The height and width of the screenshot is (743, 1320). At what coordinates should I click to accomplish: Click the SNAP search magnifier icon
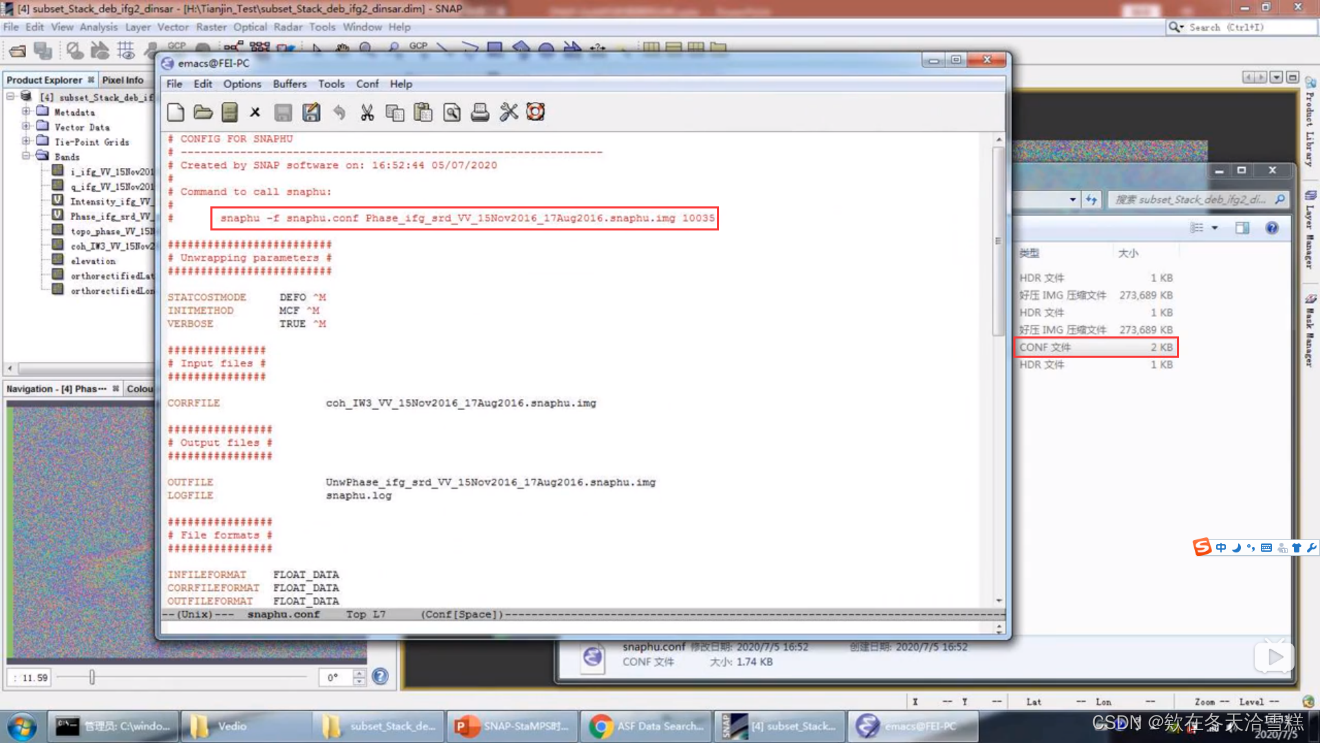tap(1175, 27)
